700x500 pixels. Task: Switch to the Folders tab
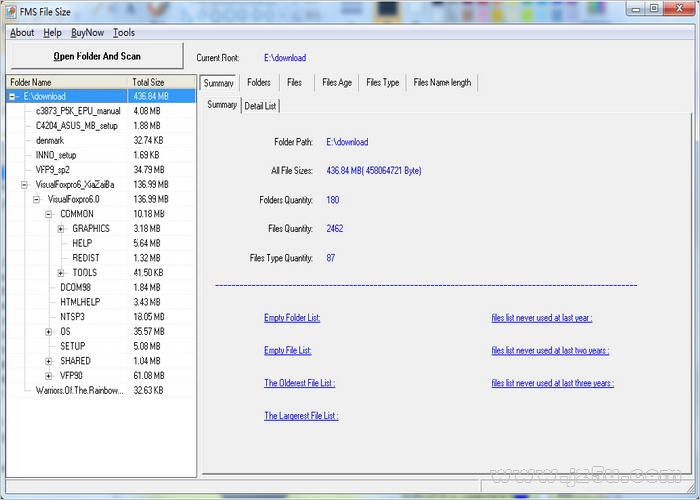[x=259, y=83]
